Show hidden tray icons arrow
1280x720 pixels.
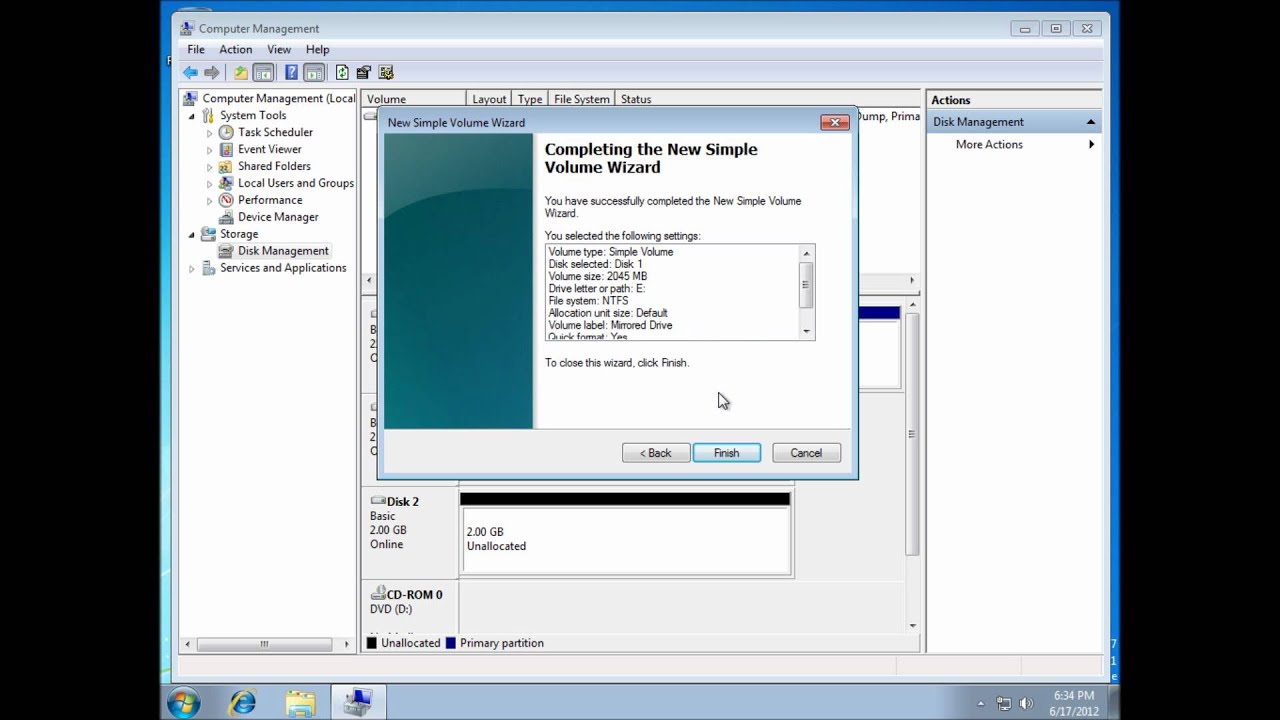click(x=981, y=704)
